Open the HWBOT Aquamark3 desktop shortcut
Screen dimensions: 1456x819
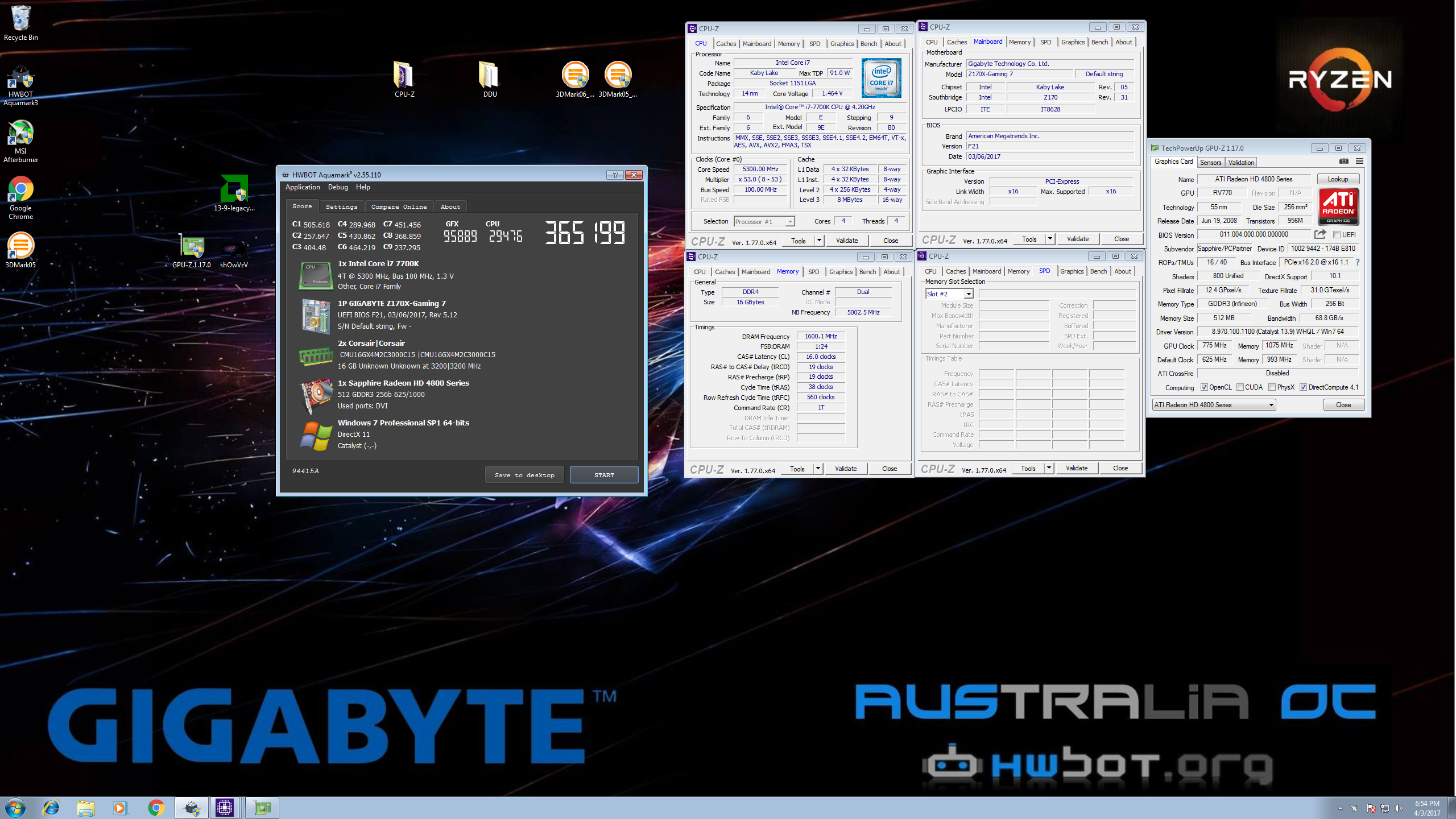[x=21, y=86]
